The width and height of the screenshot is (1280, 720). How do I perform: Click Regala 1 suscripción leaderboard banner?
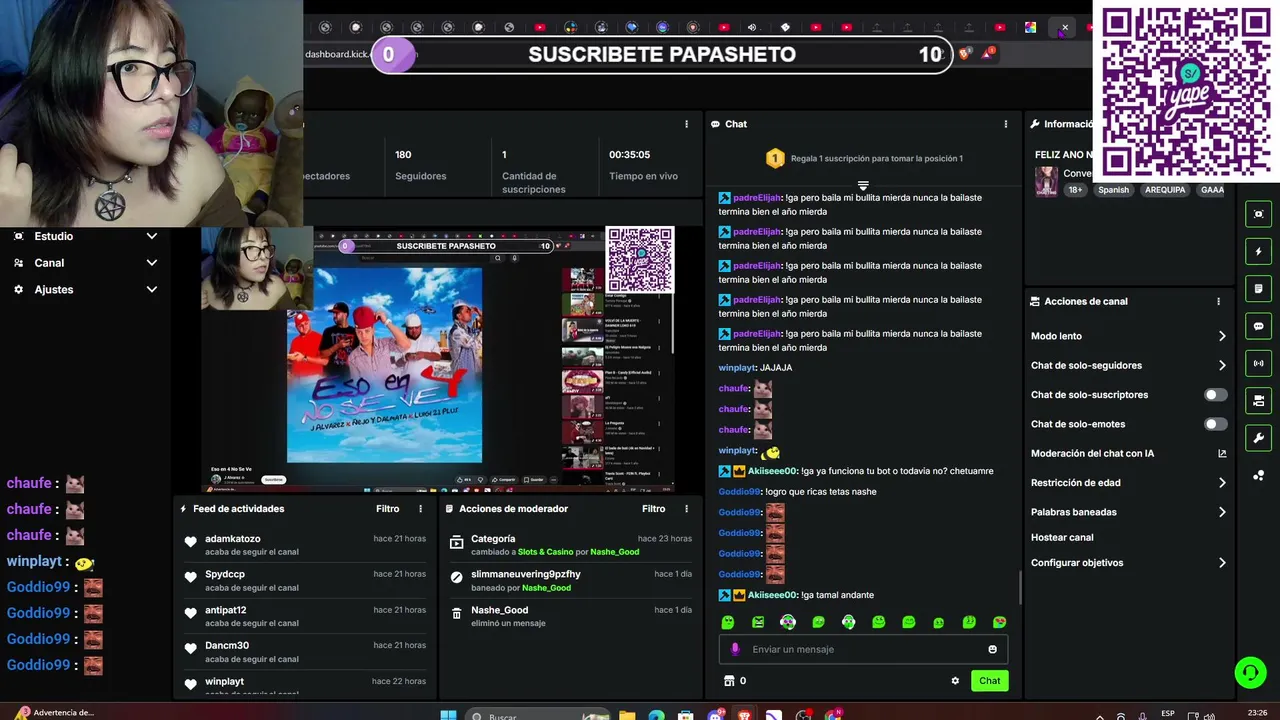[x=863, y=158]
